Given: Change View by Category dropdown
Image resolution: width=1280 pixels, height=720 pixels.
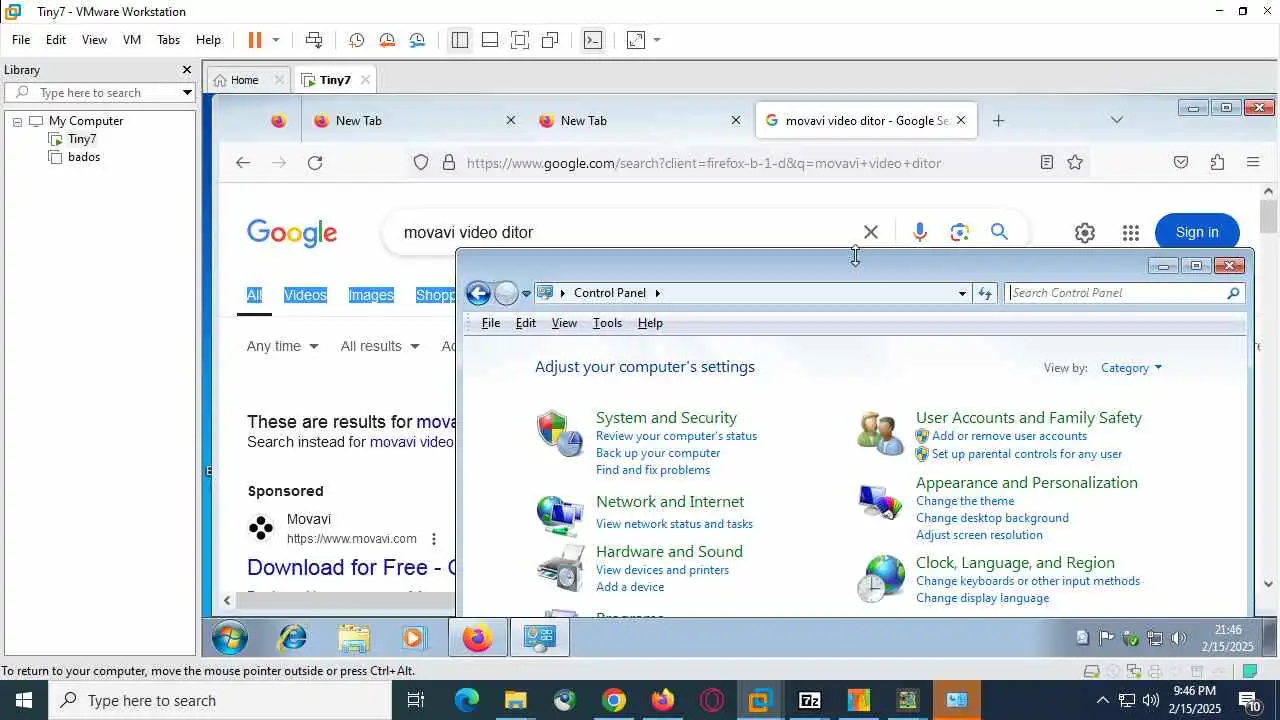Looking at the screenshot, I should click(1131, 368).
